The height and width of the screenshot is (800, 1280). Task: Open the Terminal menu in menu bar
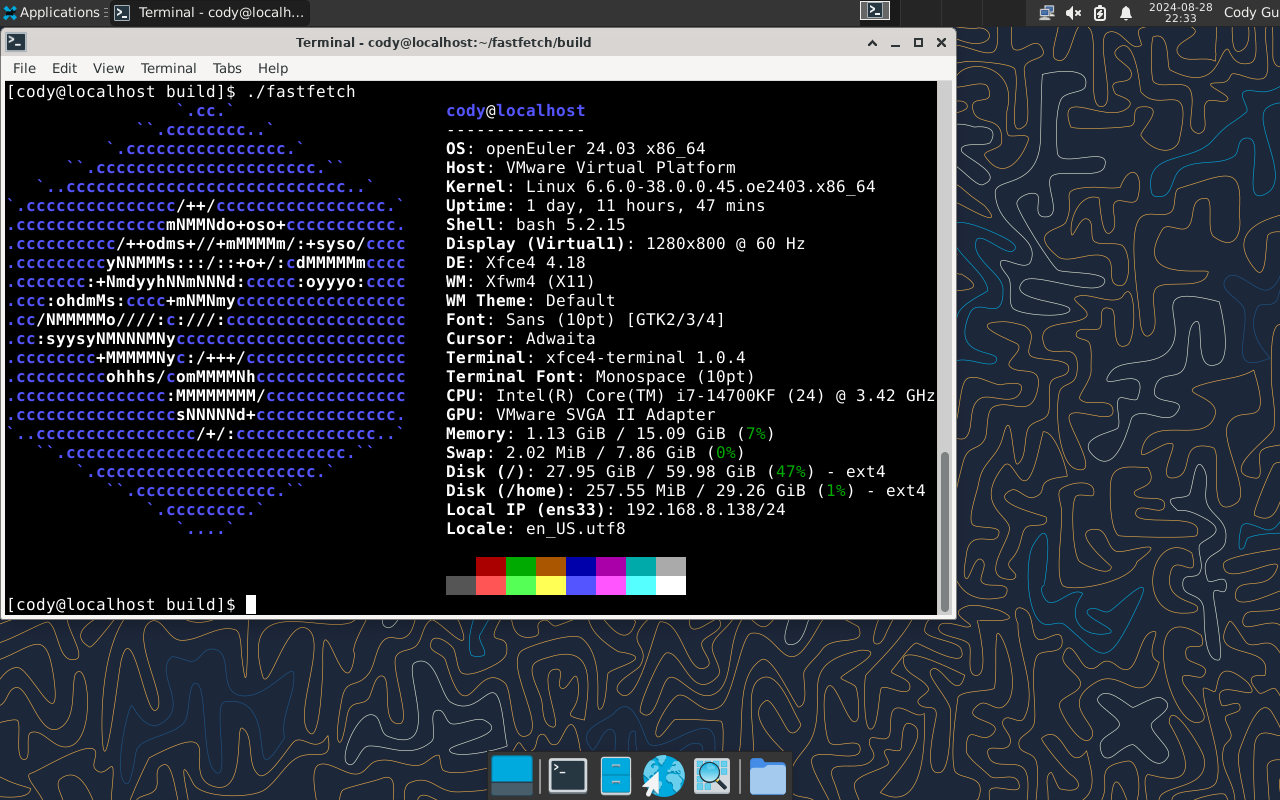click(x=168, y=68)
